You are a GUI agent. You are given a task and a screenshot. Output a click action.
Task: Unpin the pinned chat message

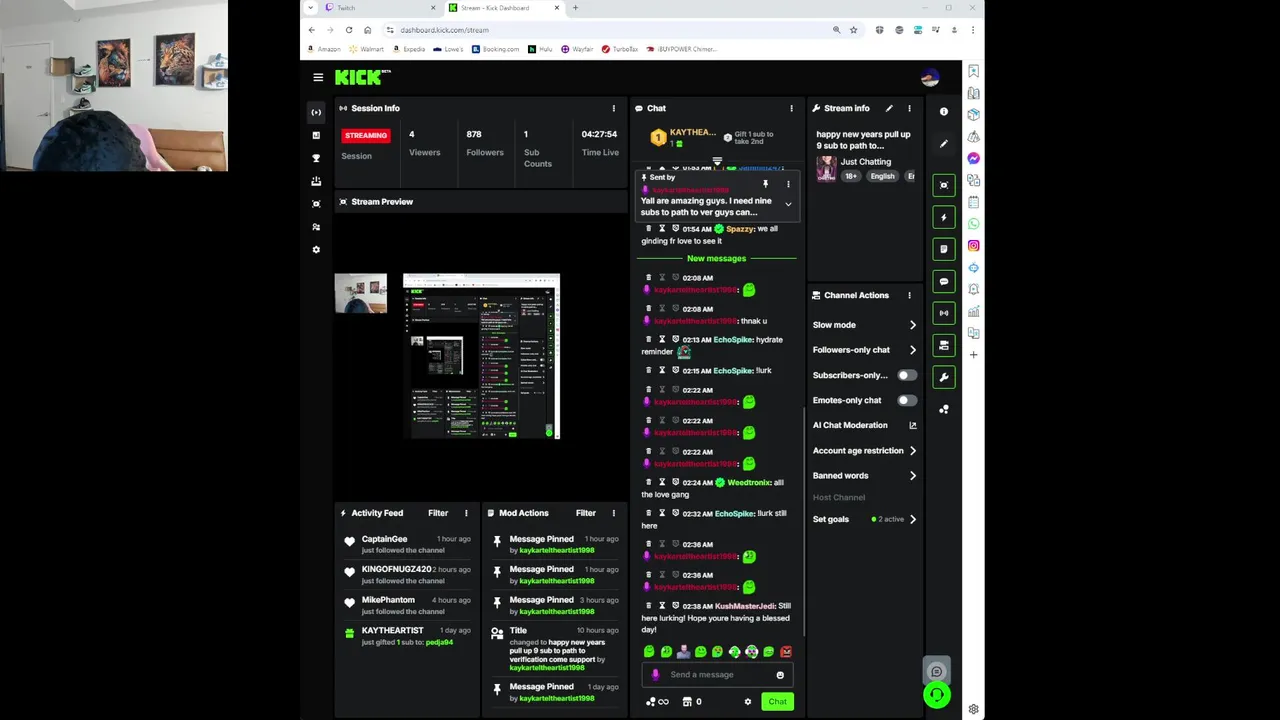pyautogui.click(x=766, y=184)
